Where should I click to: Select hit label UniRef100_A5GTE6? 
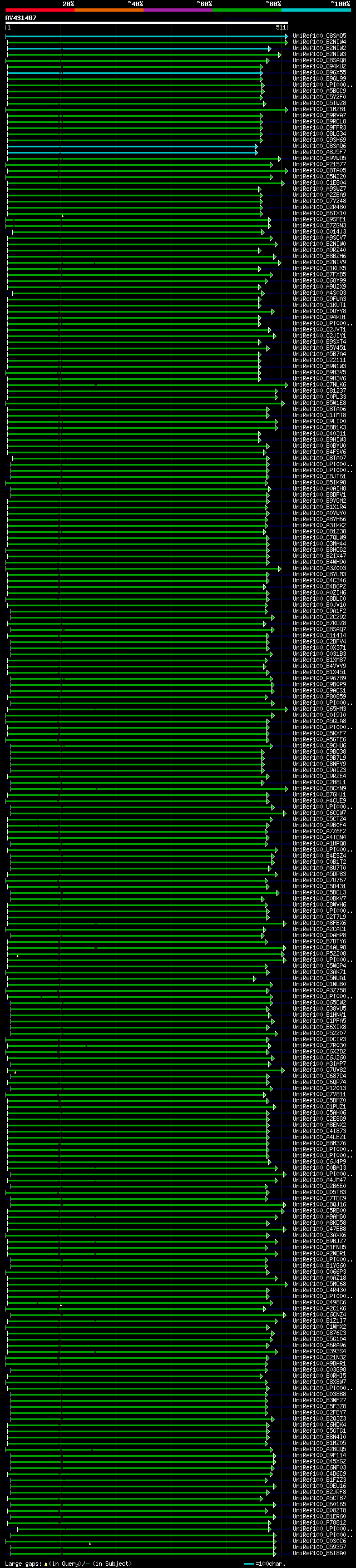[319, 739]
